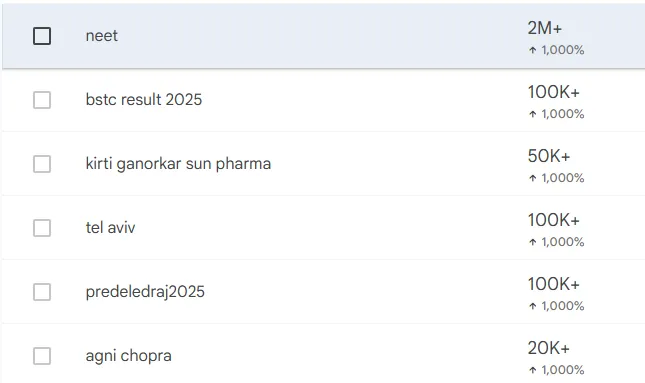Click 100K+ volume in tel aviv row
Viewport: 645px width, 383px height.
click(x=554, y=220)
